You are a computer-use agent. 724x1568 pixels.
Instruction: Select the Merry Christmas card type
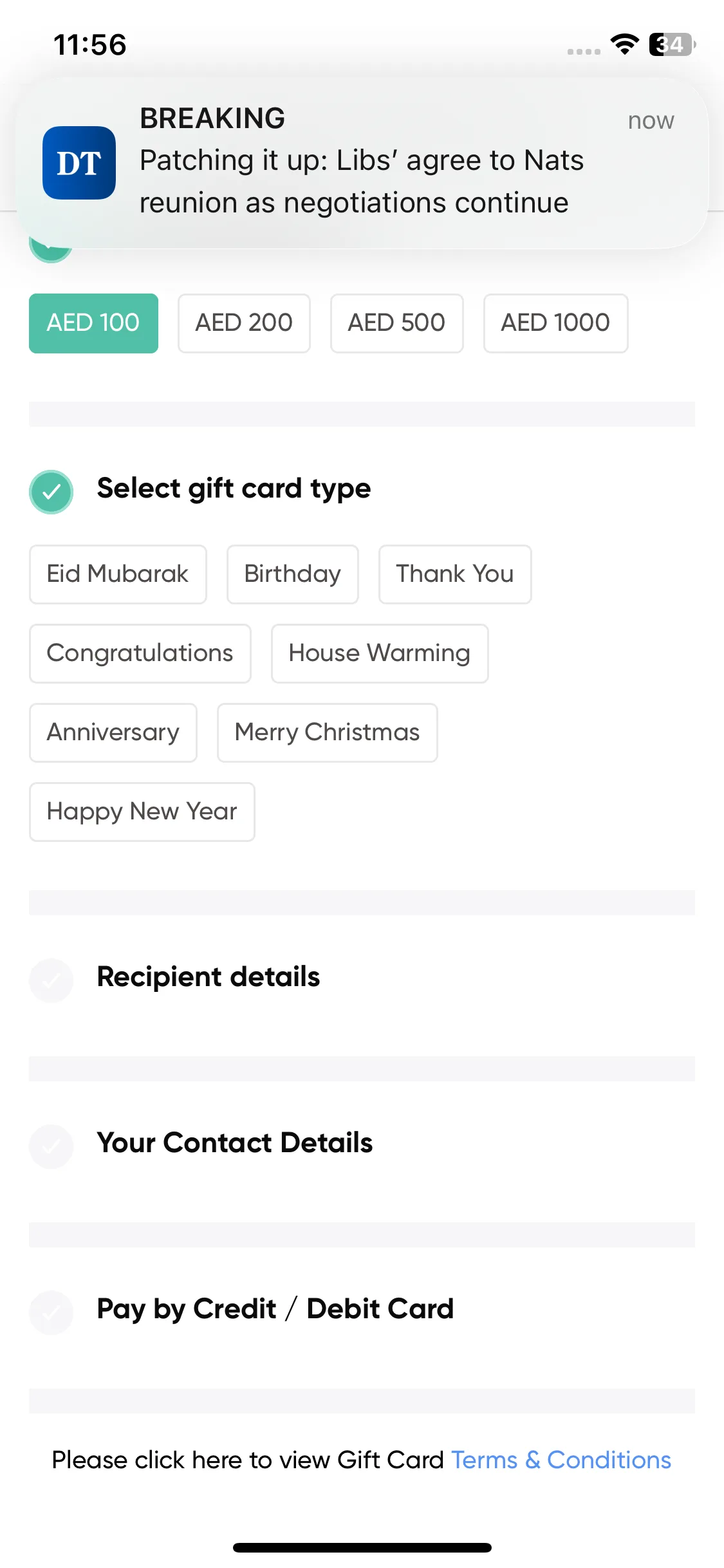(327, 733)
